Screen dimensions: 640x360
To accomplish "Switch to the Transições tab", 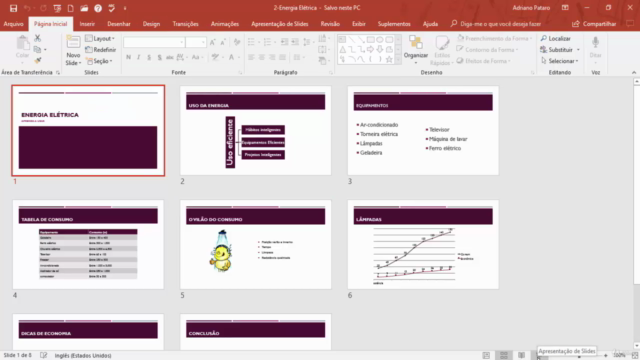I will pyautogui.click(x=185, y=24).
